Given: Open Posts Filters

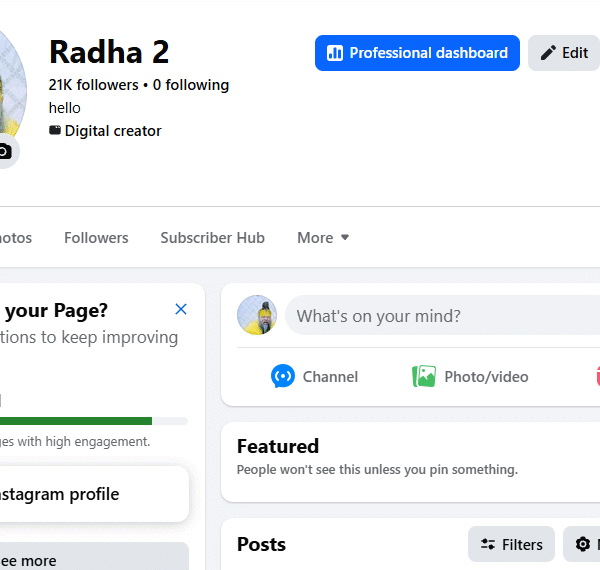Looking at the screenshot, I should (x=511, y=544).
